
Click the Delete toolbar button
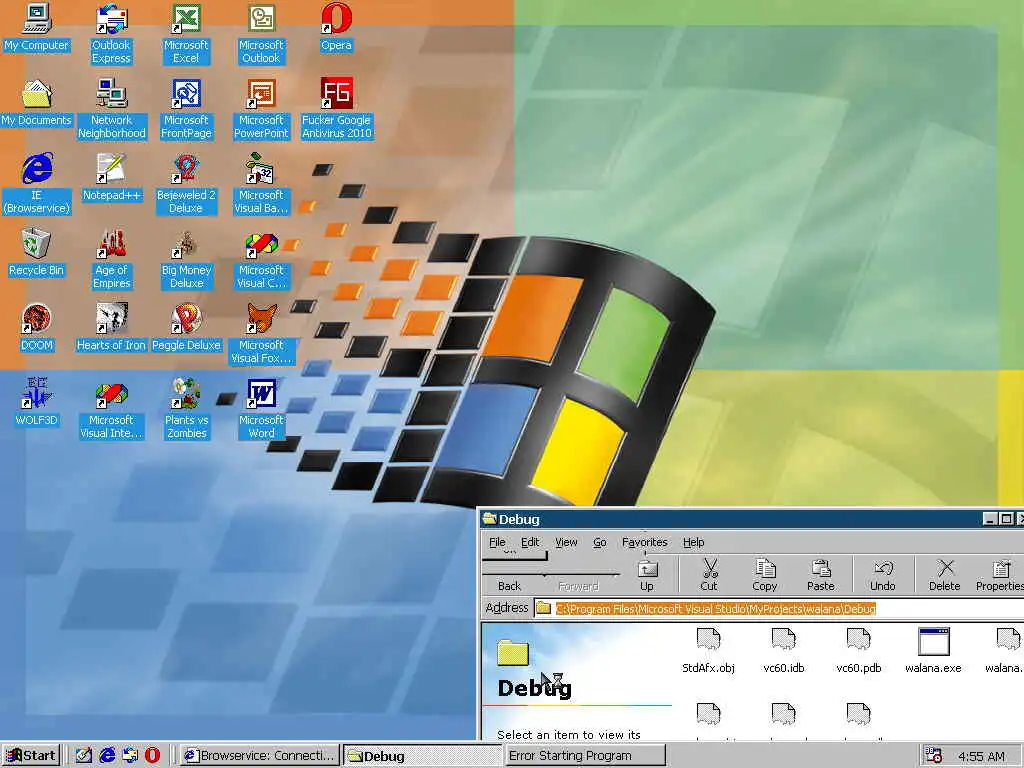tap(945, 575)
